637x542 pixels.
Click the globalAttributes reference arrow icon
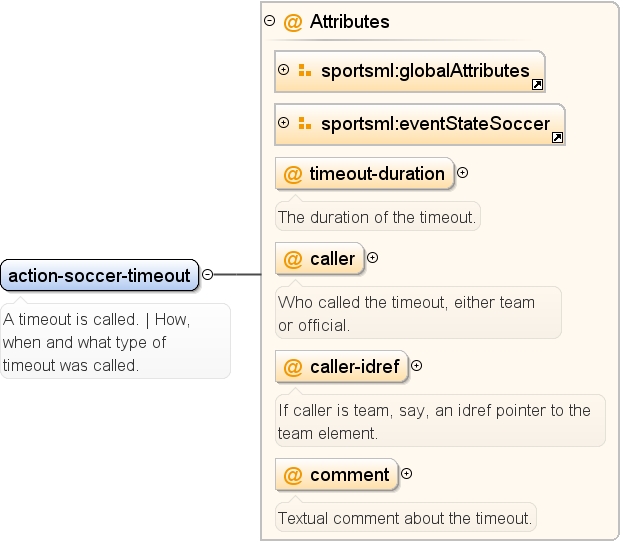(537, 85)
